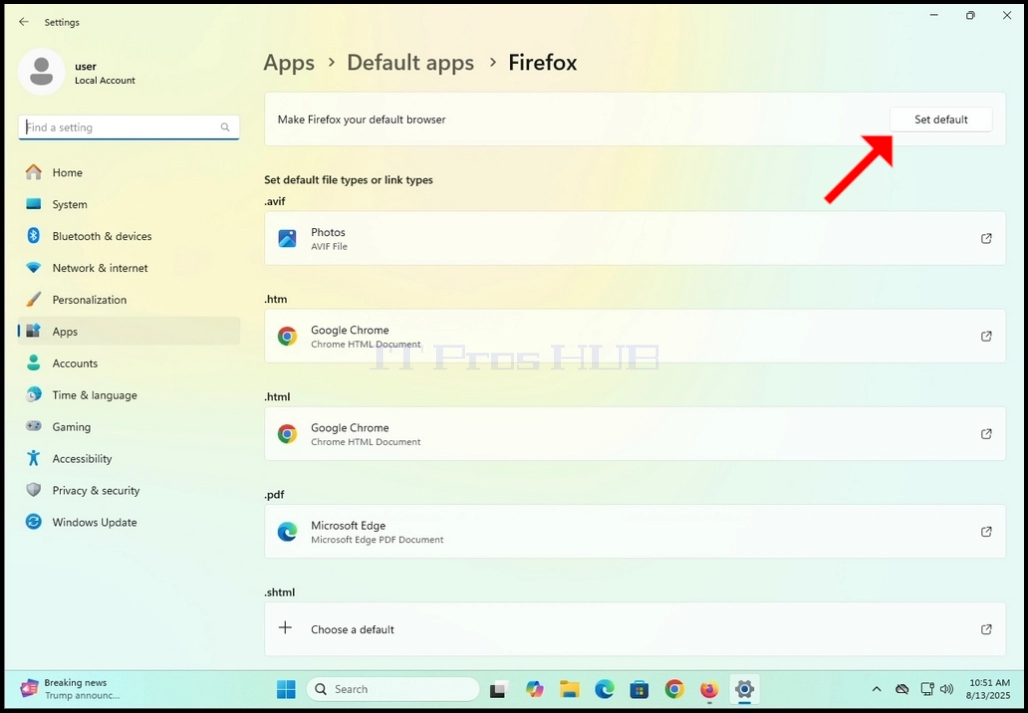The image size is (1028, 713).
Task: Launch Copilot from the taskbar
Action: point(534,689)
